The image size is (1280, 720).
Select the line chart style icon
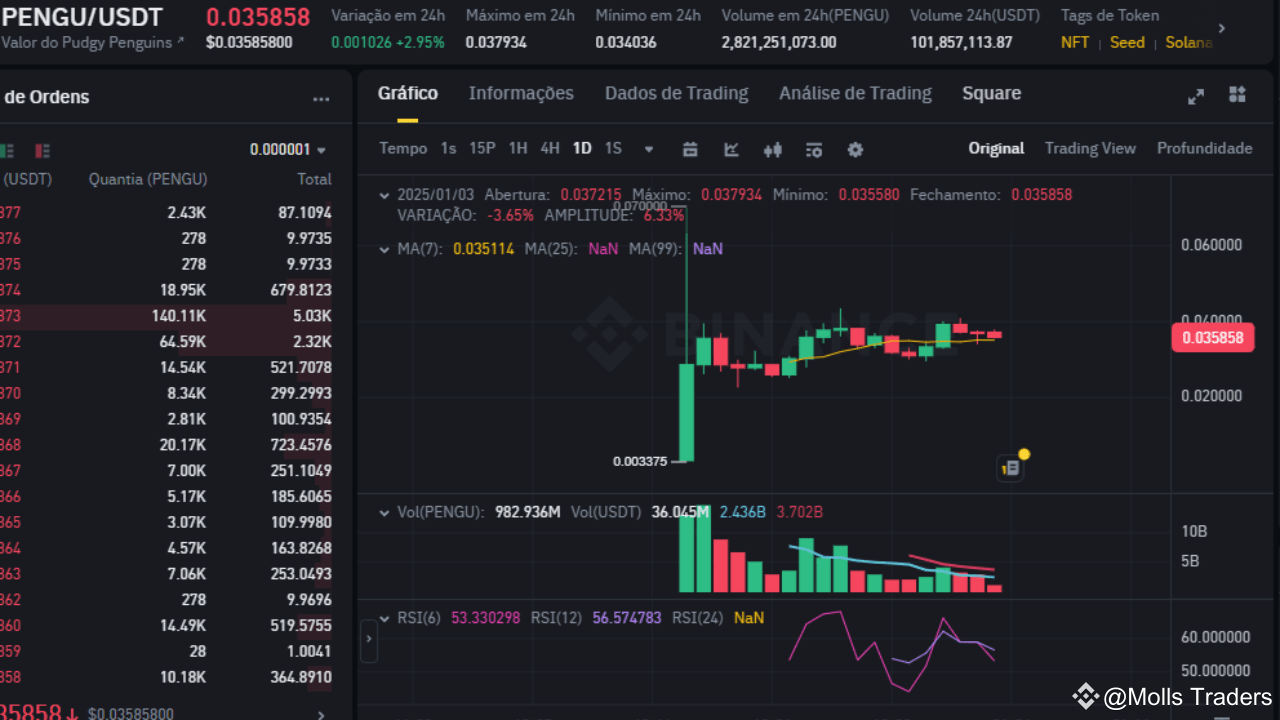731,150
